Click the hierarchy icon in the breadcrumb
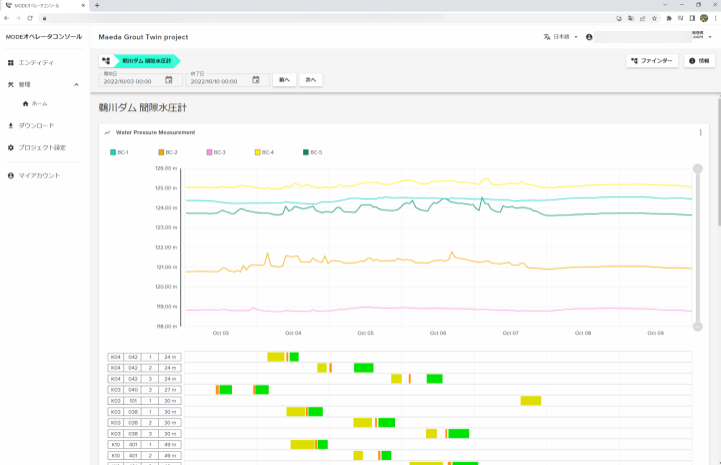This screenshot has width=721, height=465. [105, 61]
